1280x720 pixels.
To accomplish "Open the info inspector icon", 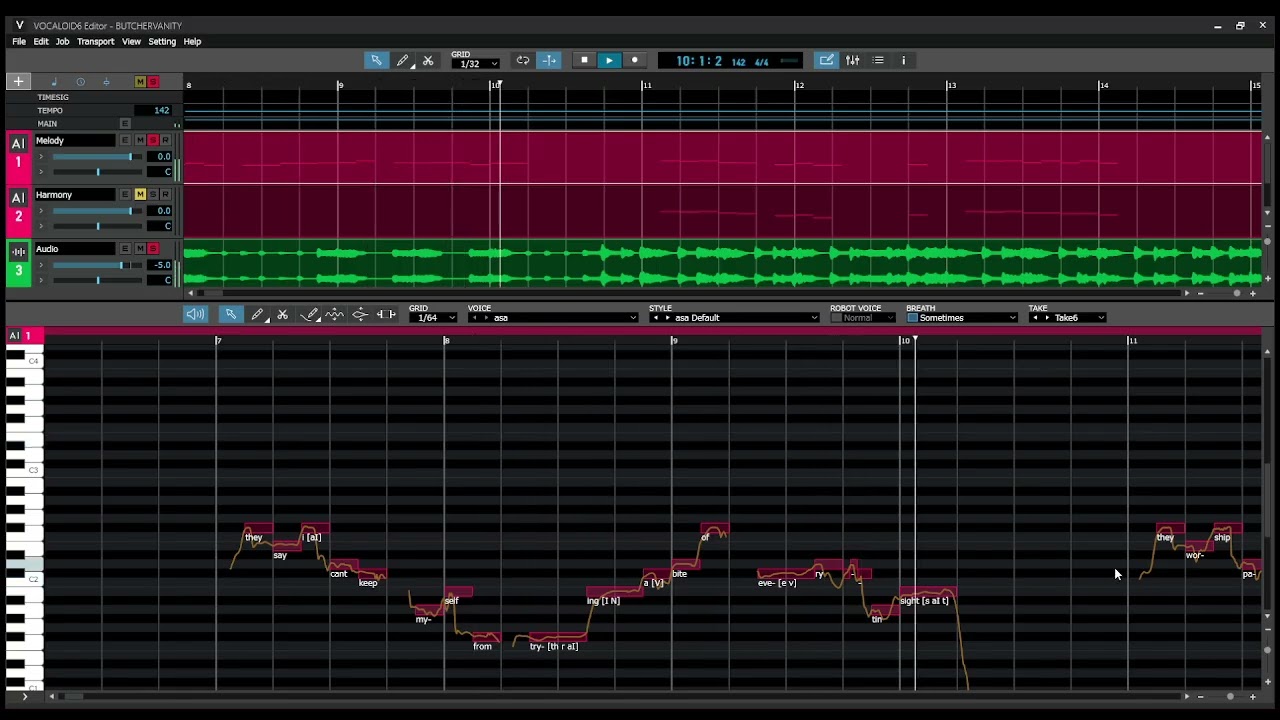I will [903, 60].
